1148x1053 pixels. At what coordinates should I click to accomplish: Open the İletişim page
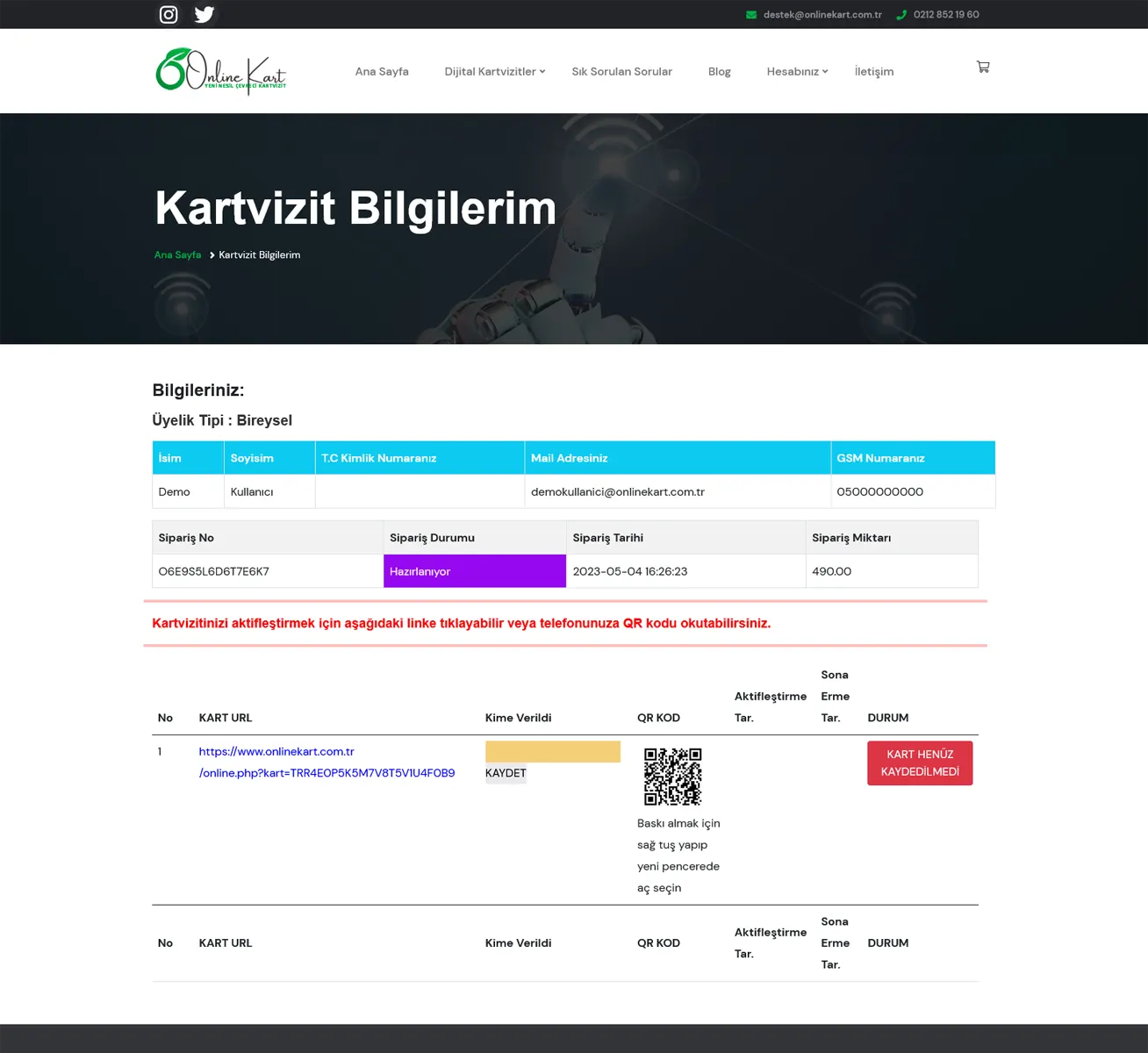point(874,72)
